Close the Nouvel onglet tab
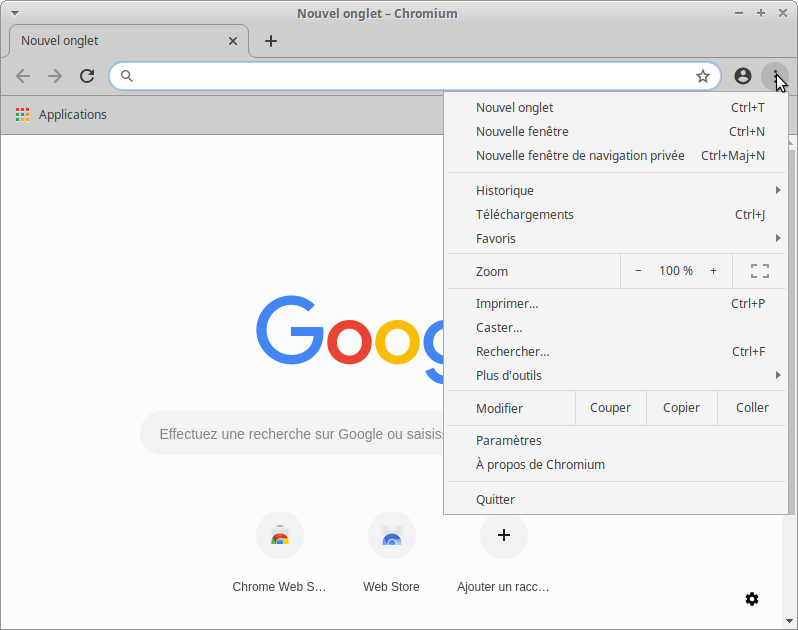Screen dimensions: 798x630 click(x=233, y=41)
